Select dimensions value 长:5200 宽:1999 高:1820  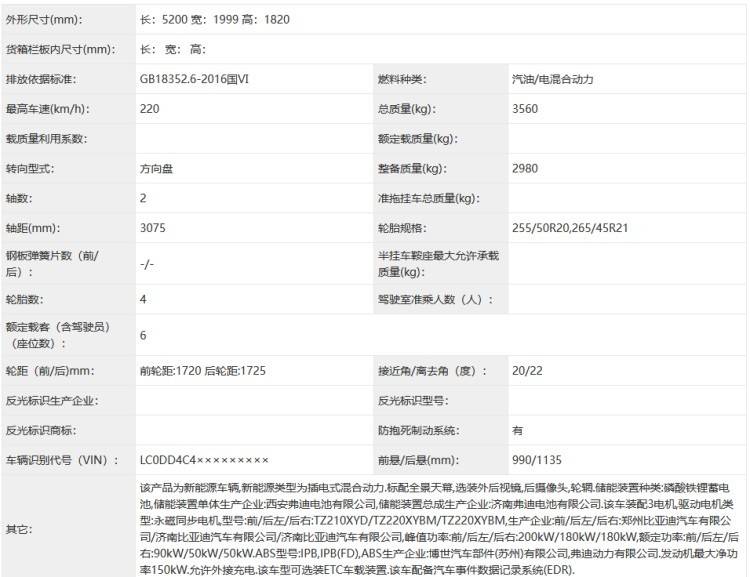point(215,20)
